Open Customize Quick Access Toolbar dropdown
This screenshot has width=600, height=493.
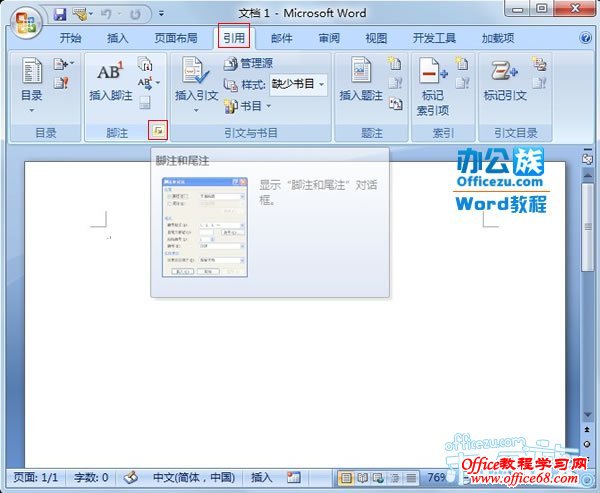pos(161,14)
